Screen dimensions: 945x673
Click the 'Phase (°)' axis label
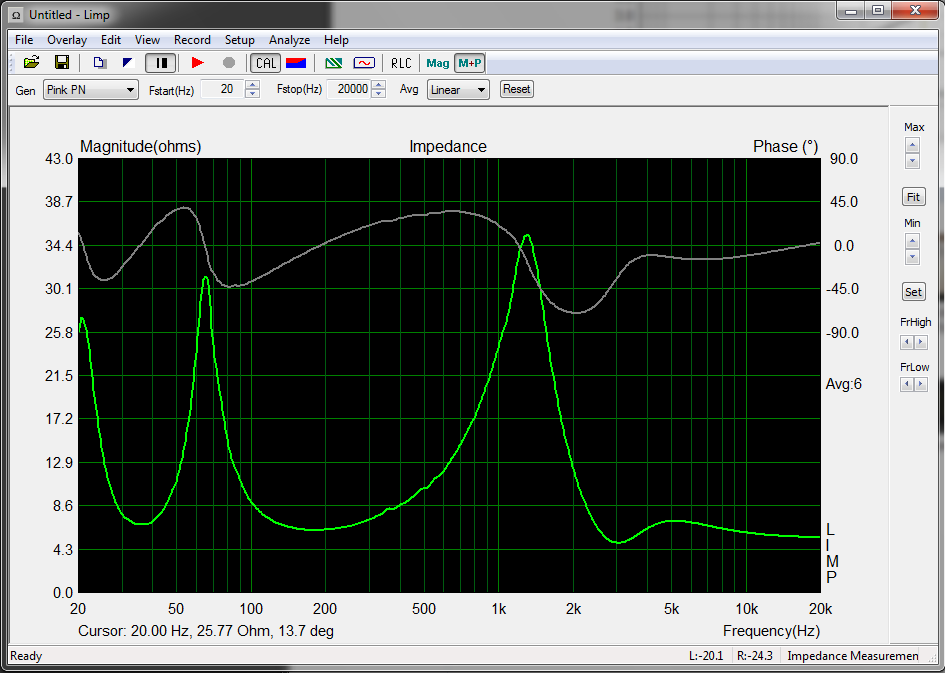[786, 146]
